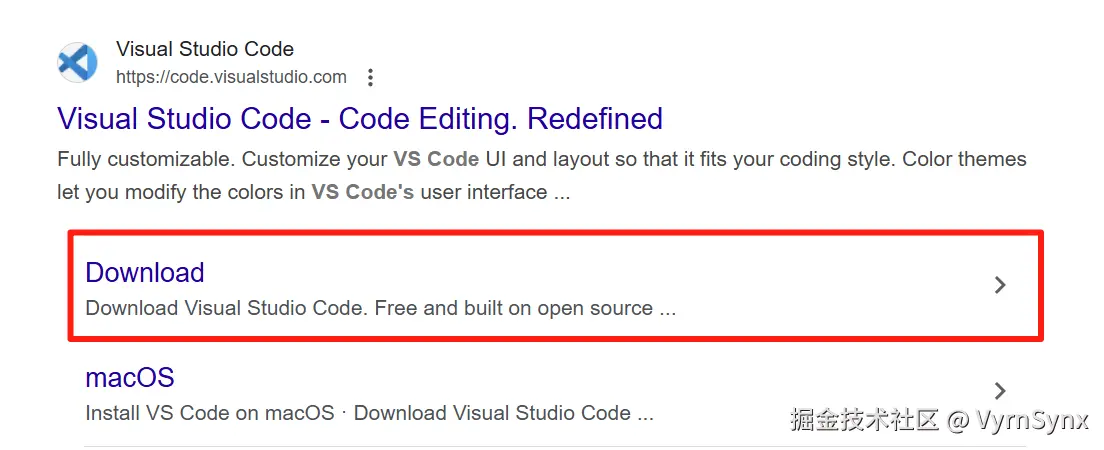The width and height of the screenshot is (1104, 450).
Task: Click the Visual Studio Code logo icon
Action: (77, 63)
